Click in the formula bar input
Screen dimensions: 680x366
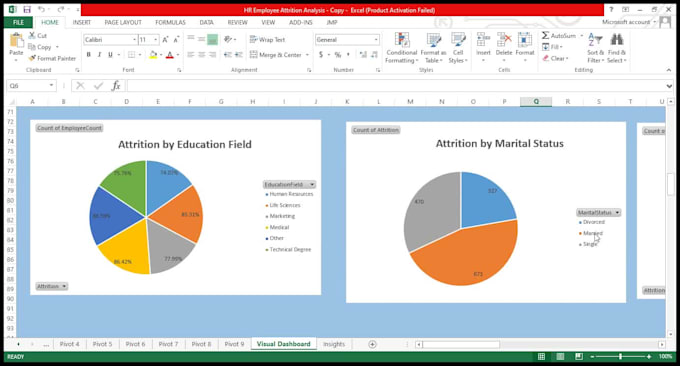[x=396, y=85]
